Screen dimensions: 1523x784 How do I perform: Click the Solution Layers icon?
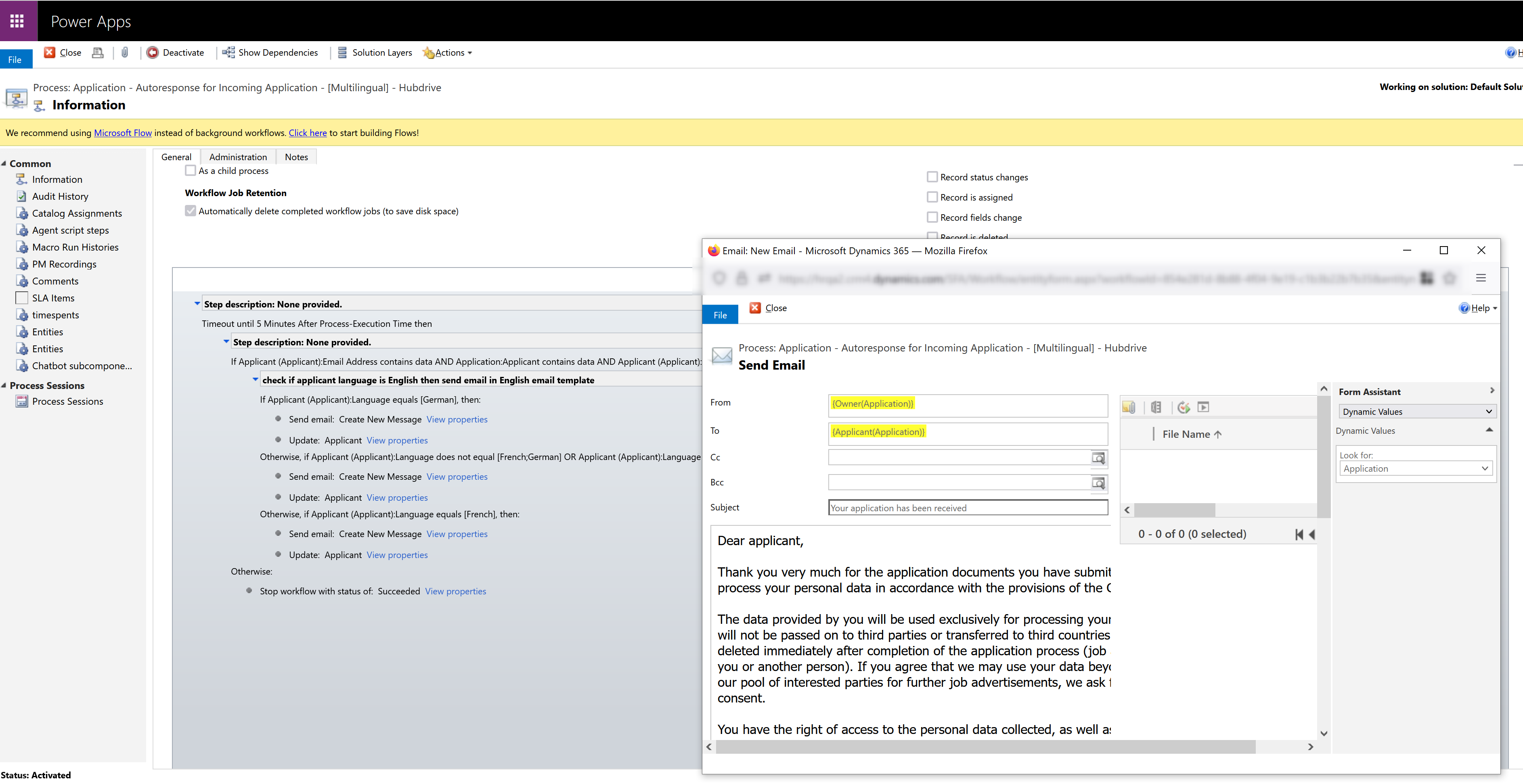coord(342,52)
